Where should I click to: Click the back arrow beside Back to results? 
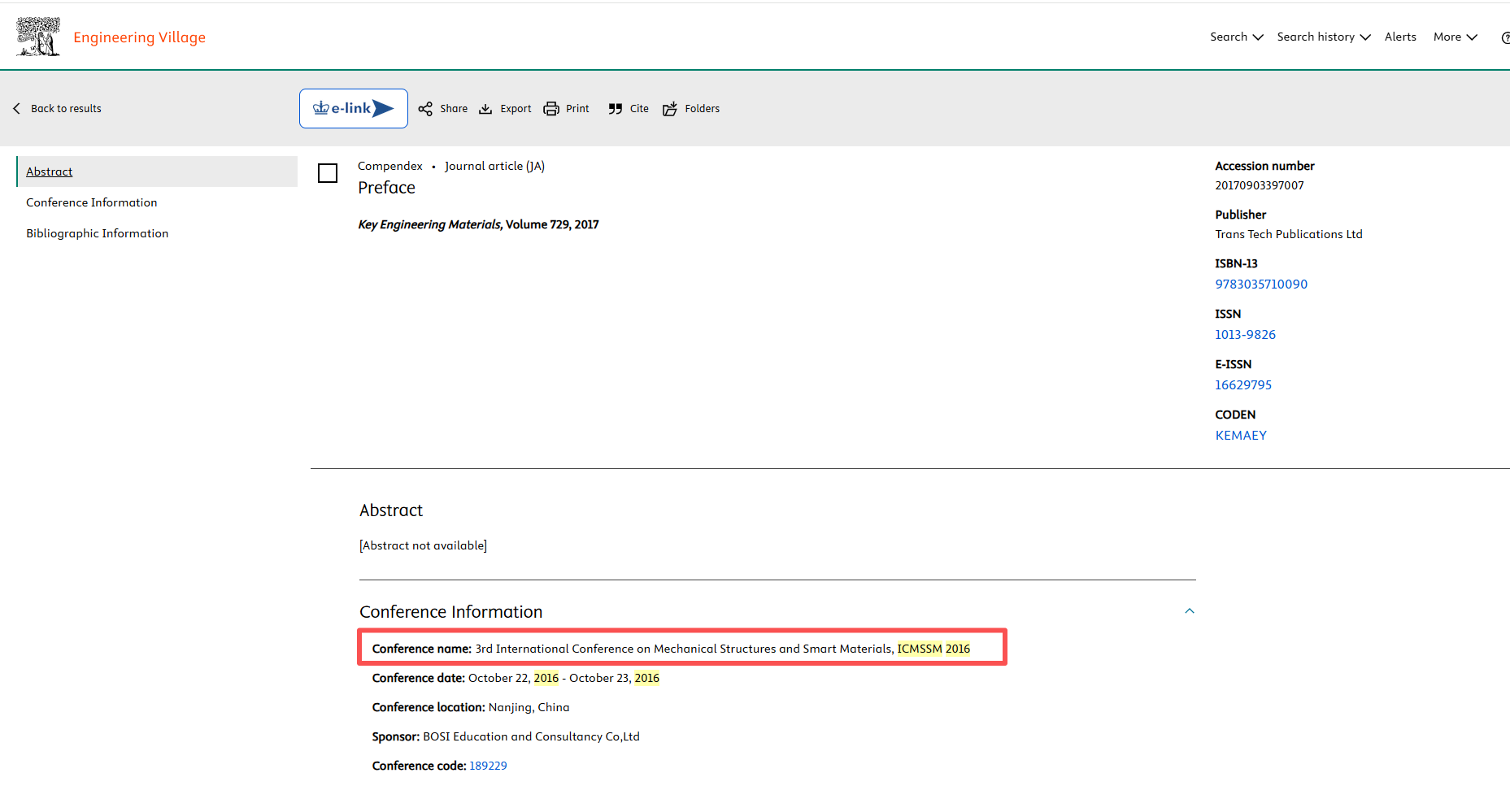[17, 109]
